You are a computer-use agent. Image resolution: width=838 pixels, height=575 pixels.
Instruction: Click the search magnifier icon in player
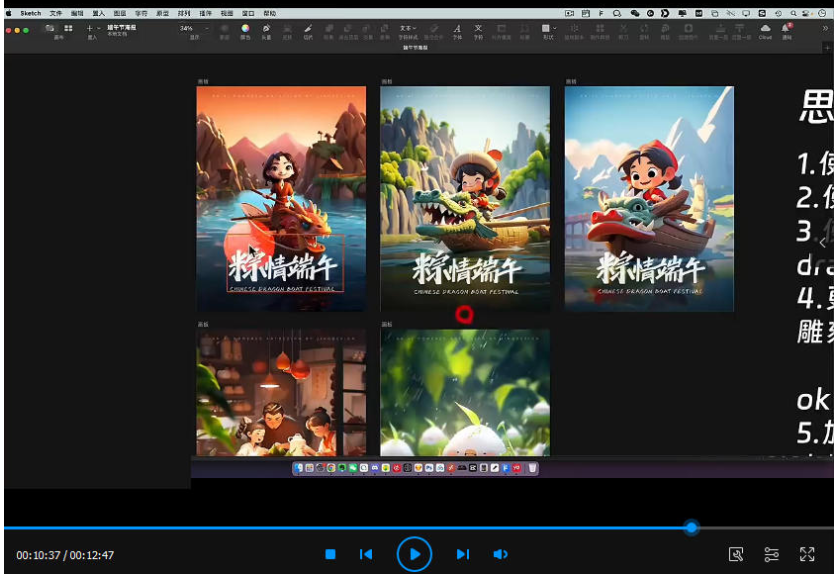click(736, 554)
